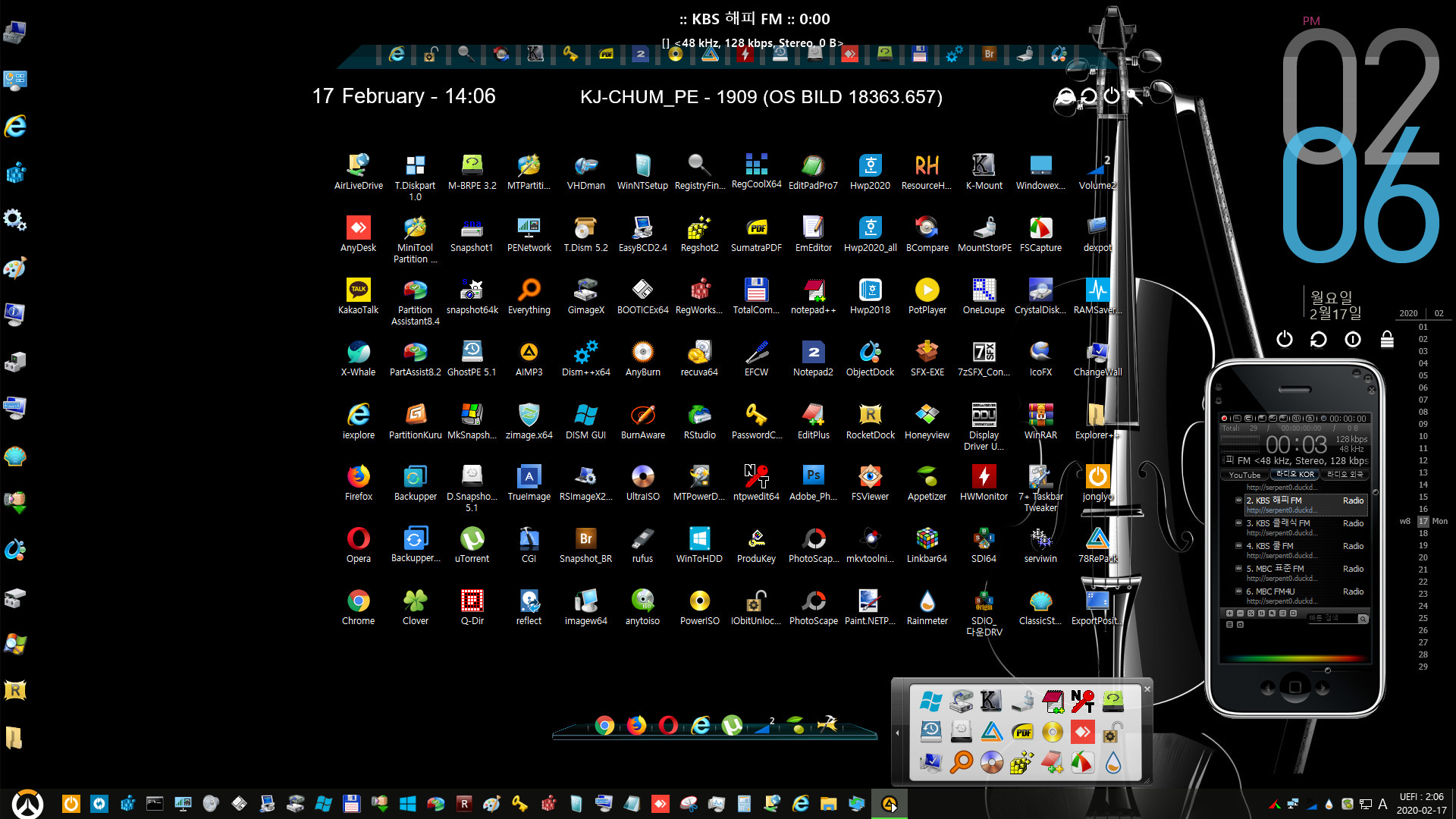Click Chrome in the bottom dock
The height and width of the screenshot is (819, 1456).
point(604,726)
